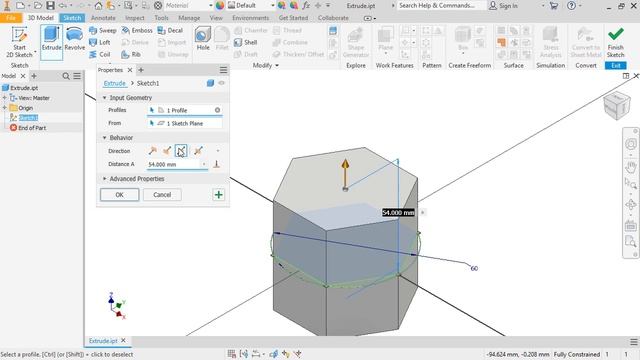The height and width of the screenshot is (360, 640).
Task: Select the Rib tool
Action: click(x=131, y=54)
